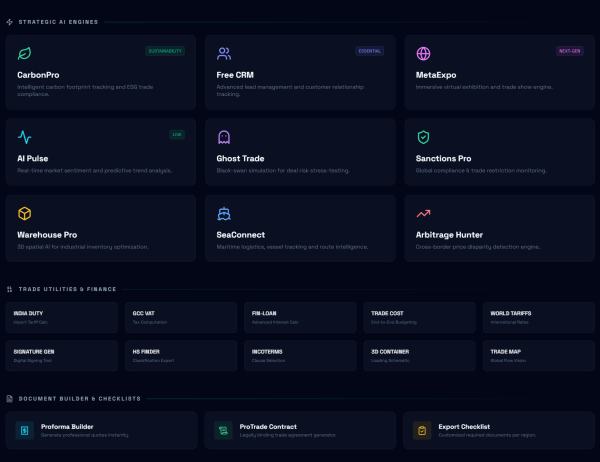Open the HS FINDER classification tile
Screen dimensions: 600x462
pyautogui.click(x=181, y=356)
